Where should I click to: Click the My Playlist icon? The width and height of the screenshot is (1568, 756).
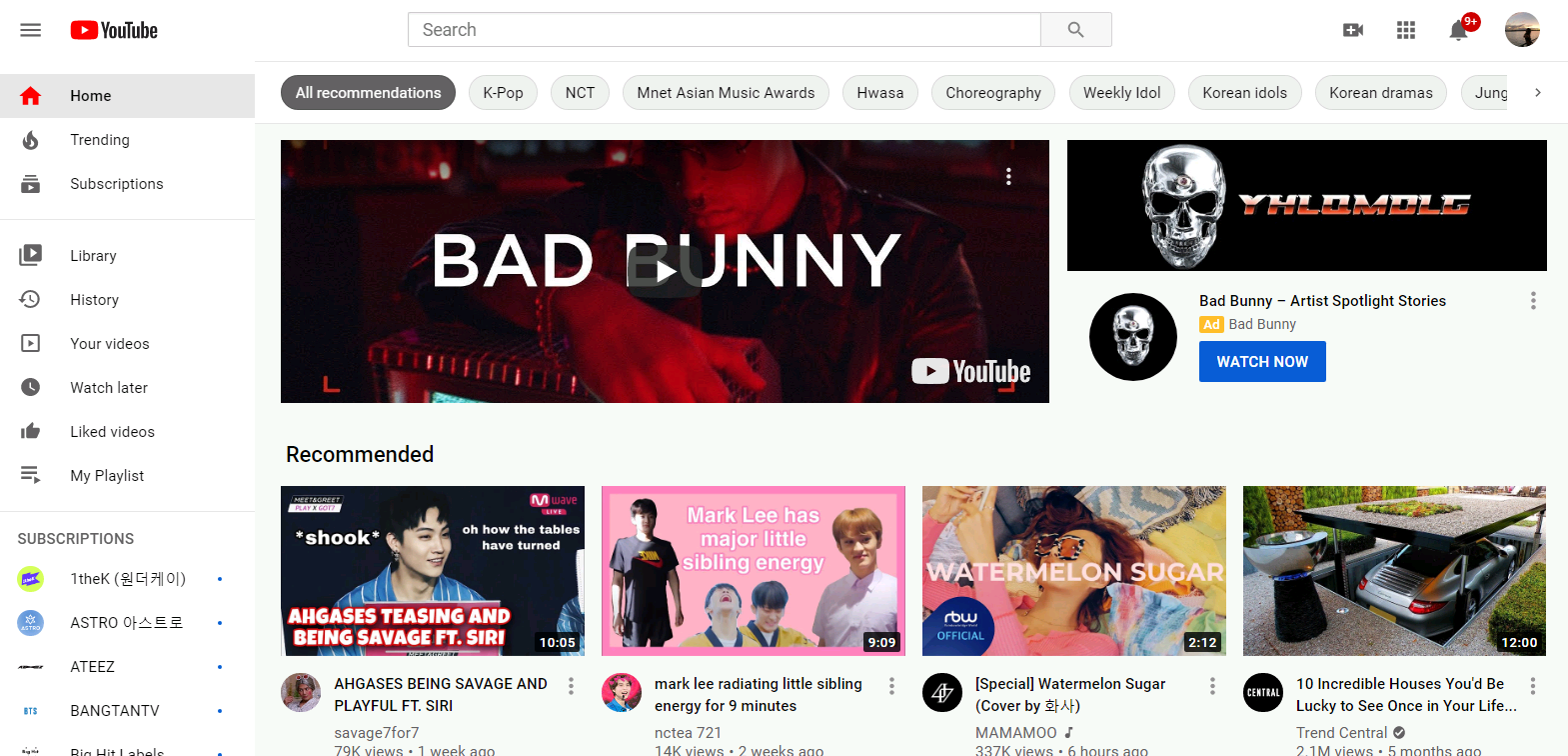click(31, 476)
